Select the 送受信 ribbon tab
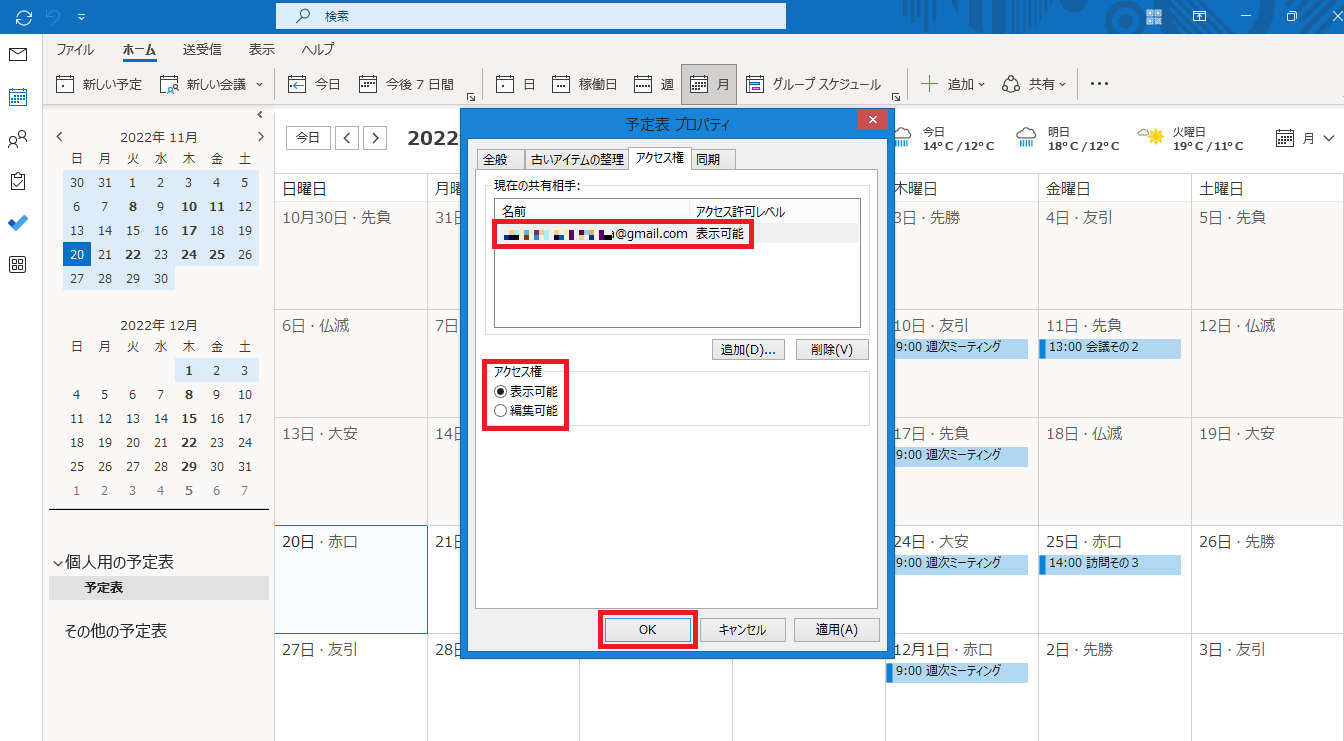 (202, 50)
